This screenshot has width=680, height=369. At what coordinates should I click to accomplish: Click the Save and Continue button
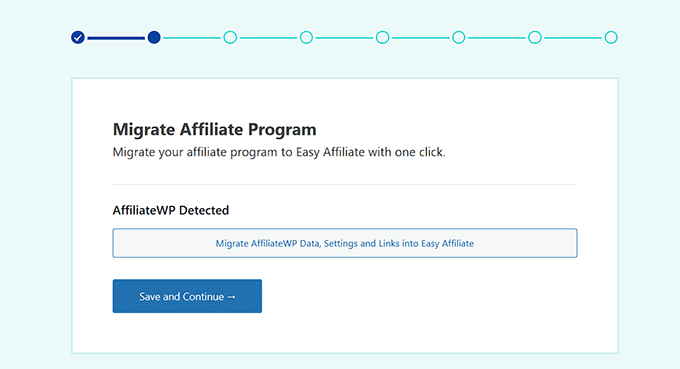pyautogui.click(x=187, y=296)
